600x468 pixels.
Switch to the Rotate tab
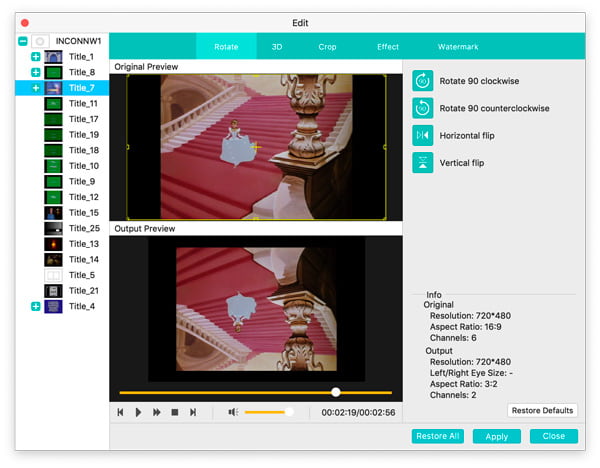[x=226, y=47]
